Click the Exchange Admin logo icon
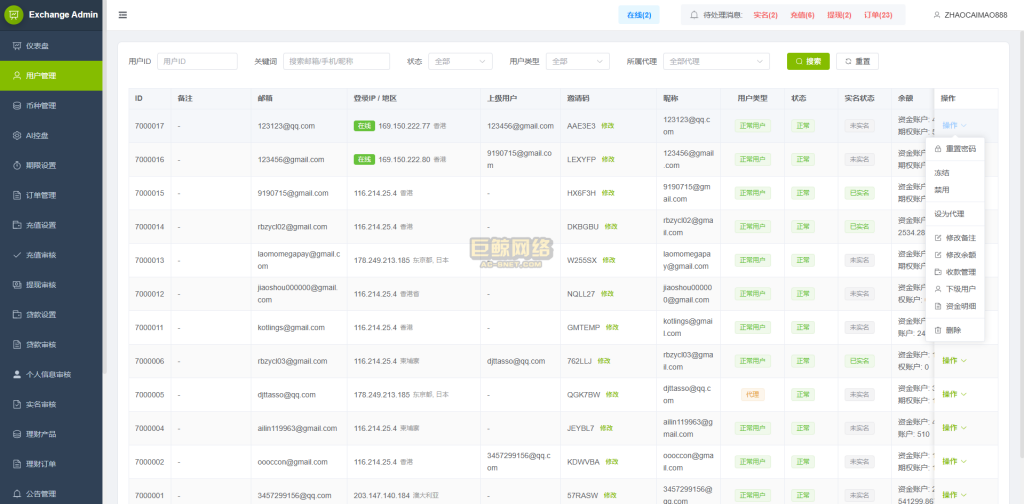 14,15
